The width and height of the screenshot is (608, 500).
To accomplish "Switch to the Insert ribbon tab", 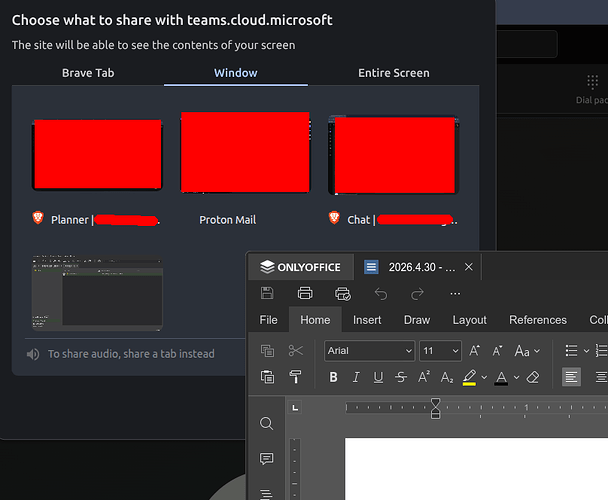I will click(367, 320).
